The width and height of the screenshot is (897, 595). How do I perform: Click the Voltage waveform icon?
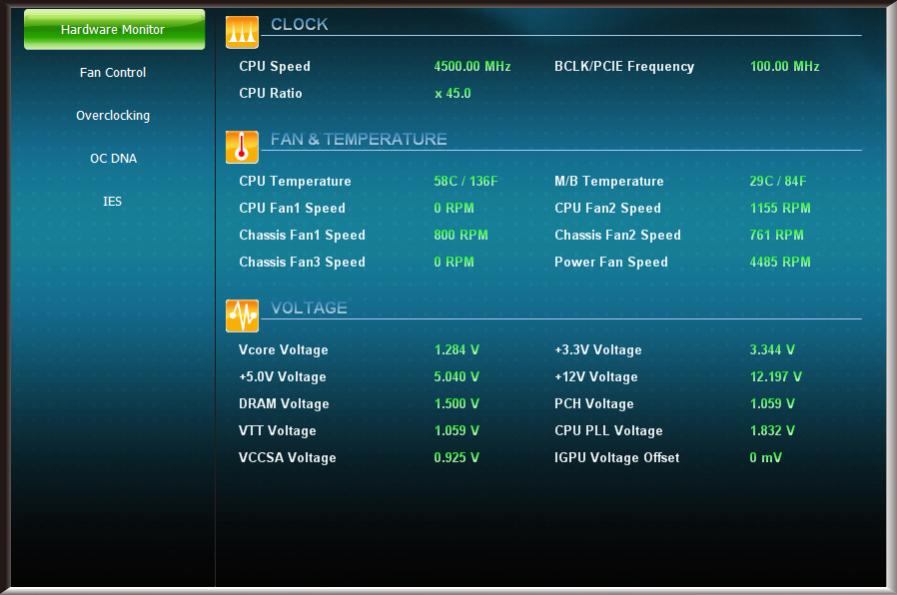point(242,316)
